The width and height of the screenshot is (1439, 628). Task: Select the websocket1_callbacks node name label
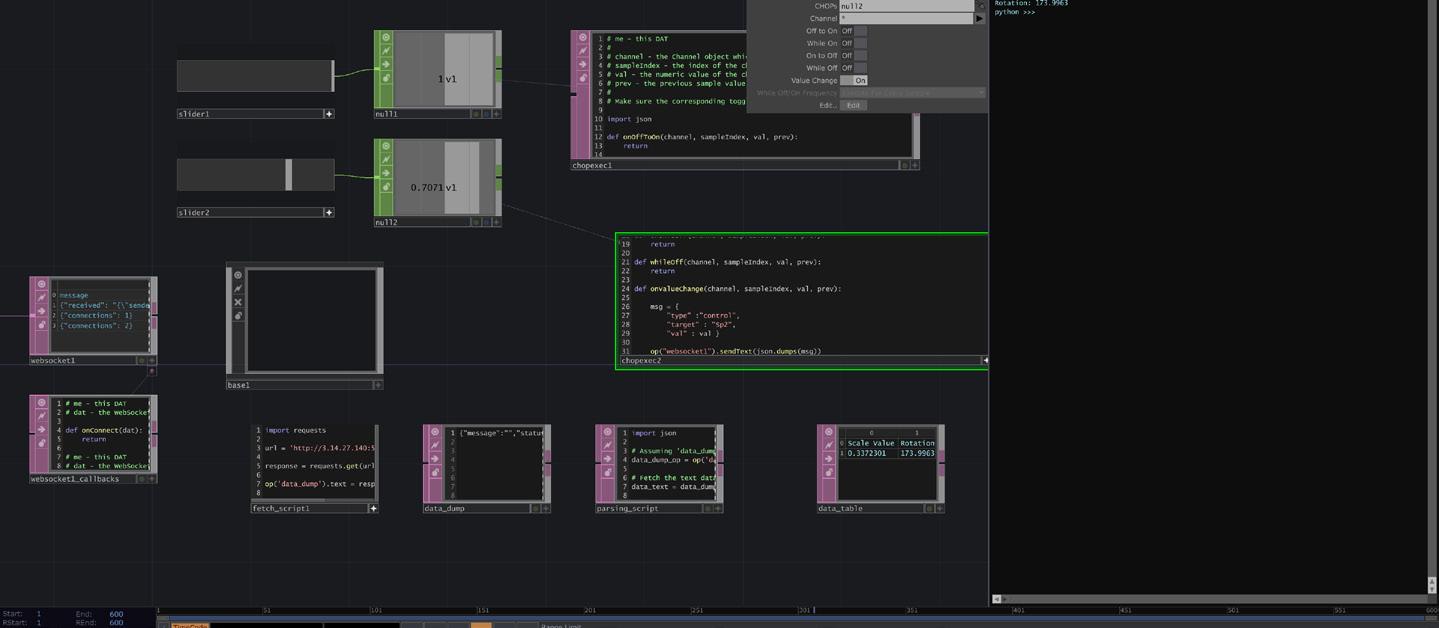[75, 479]
